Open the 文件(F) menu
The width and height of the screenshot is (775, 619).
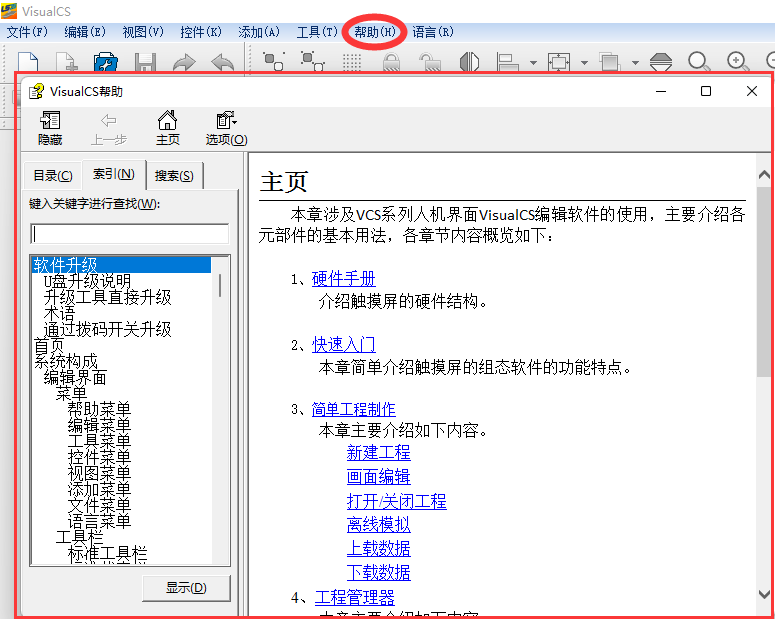tap(27, 32)
